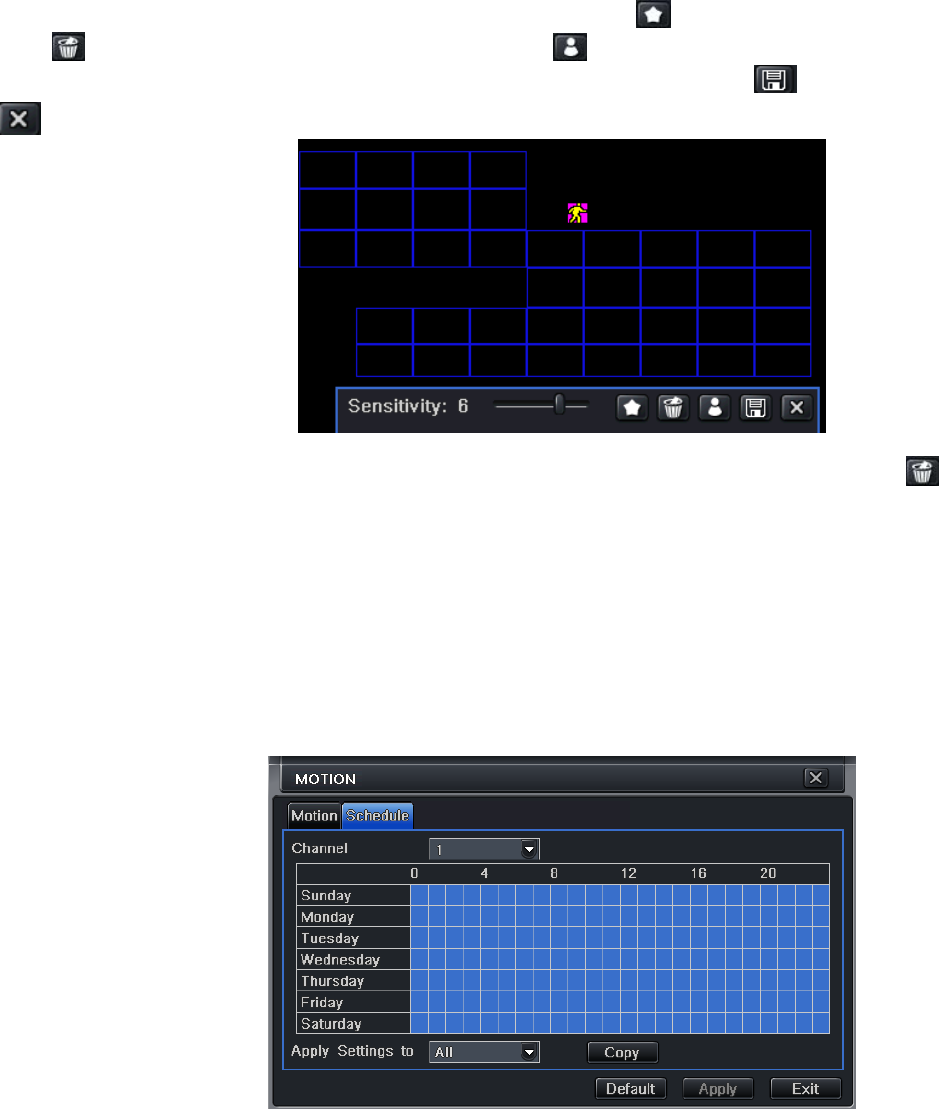Click the hour 20 column header
Viewport: 939px width, 1109px height.
(768, 873)
